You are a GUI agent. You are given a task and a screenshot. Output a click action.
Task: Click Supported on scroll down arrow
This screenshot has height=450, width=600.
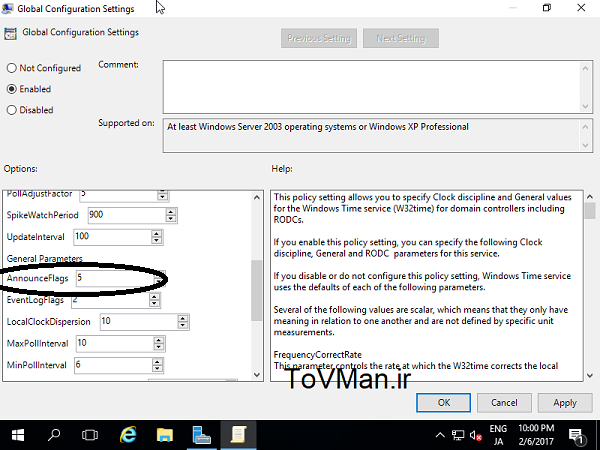coord(585,145)
